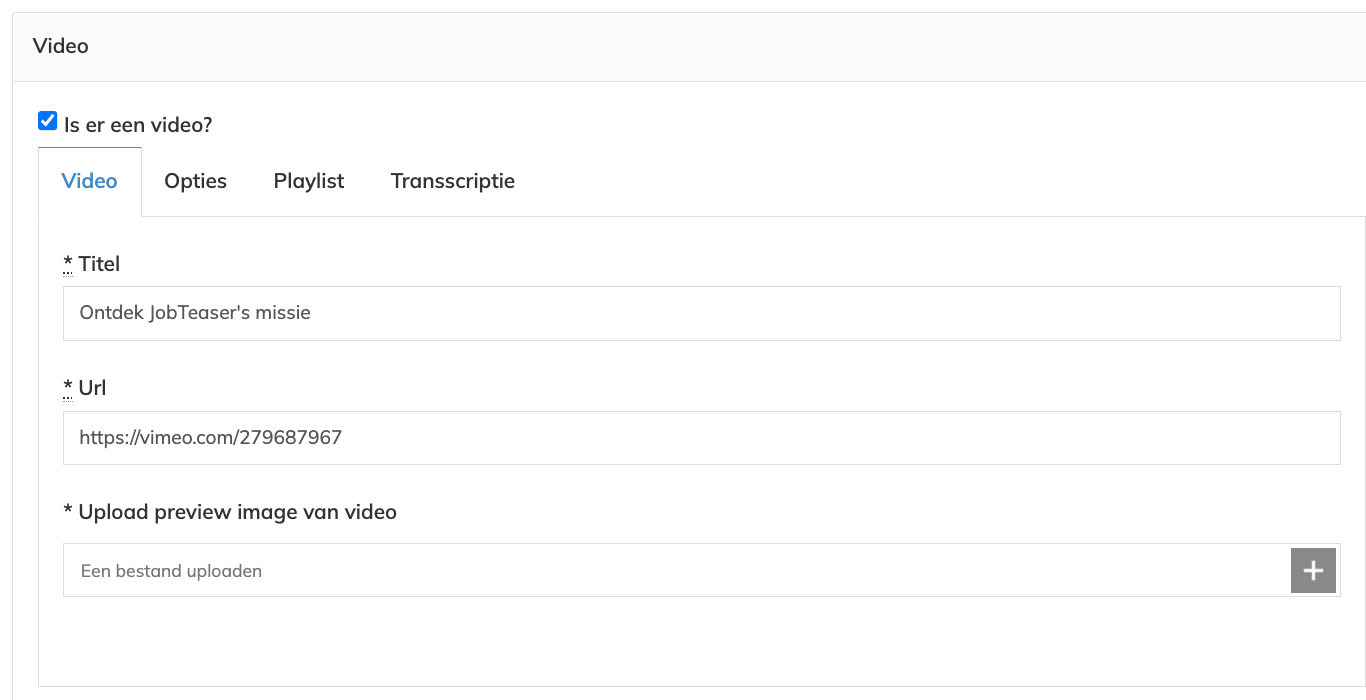Screen dimensions: 1366x700
Task: Click the 'Is er een video?' label text
Action: click(x=138, y=125)
